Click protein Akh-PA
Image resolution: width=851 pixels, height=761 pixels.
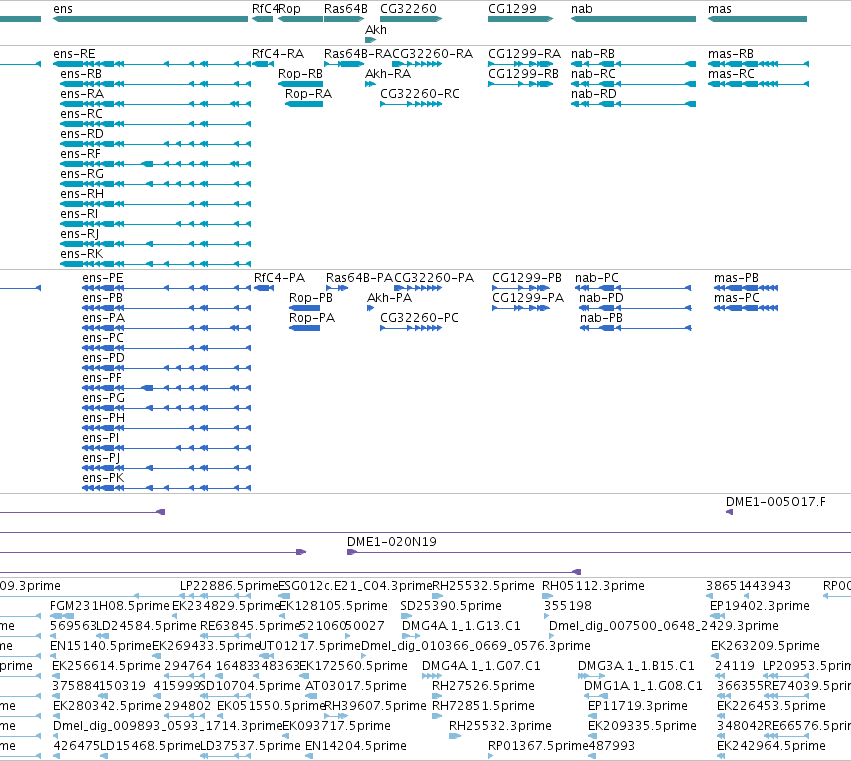click(x=371, y=308)
